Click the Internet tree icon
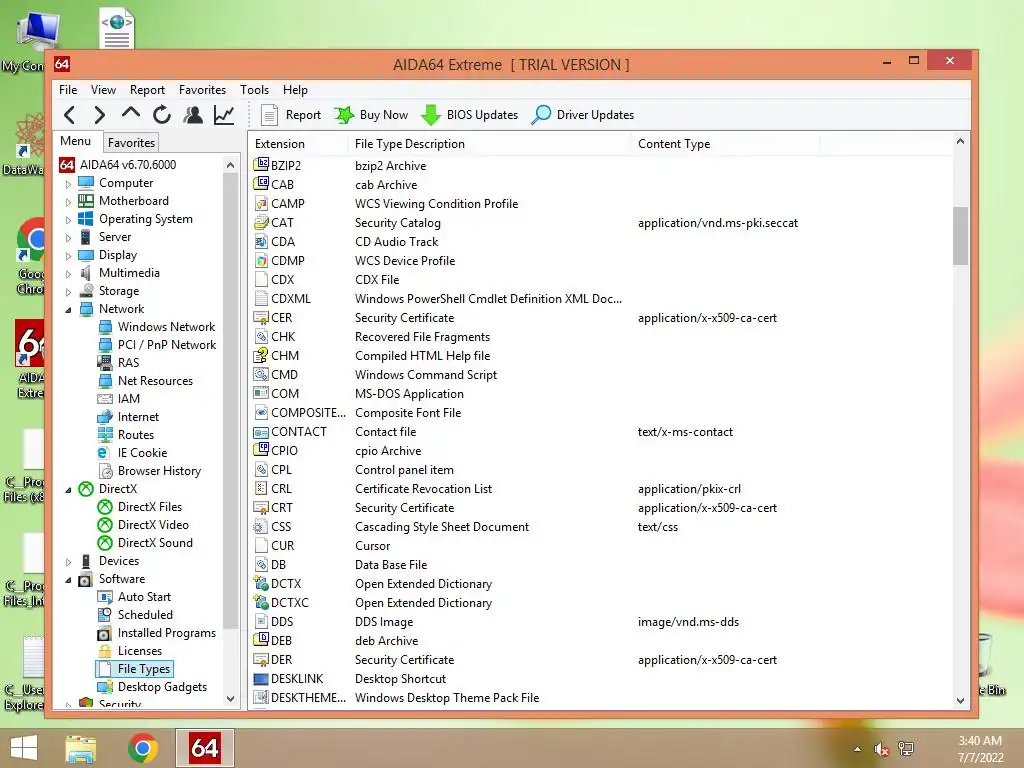 [104, 417]
